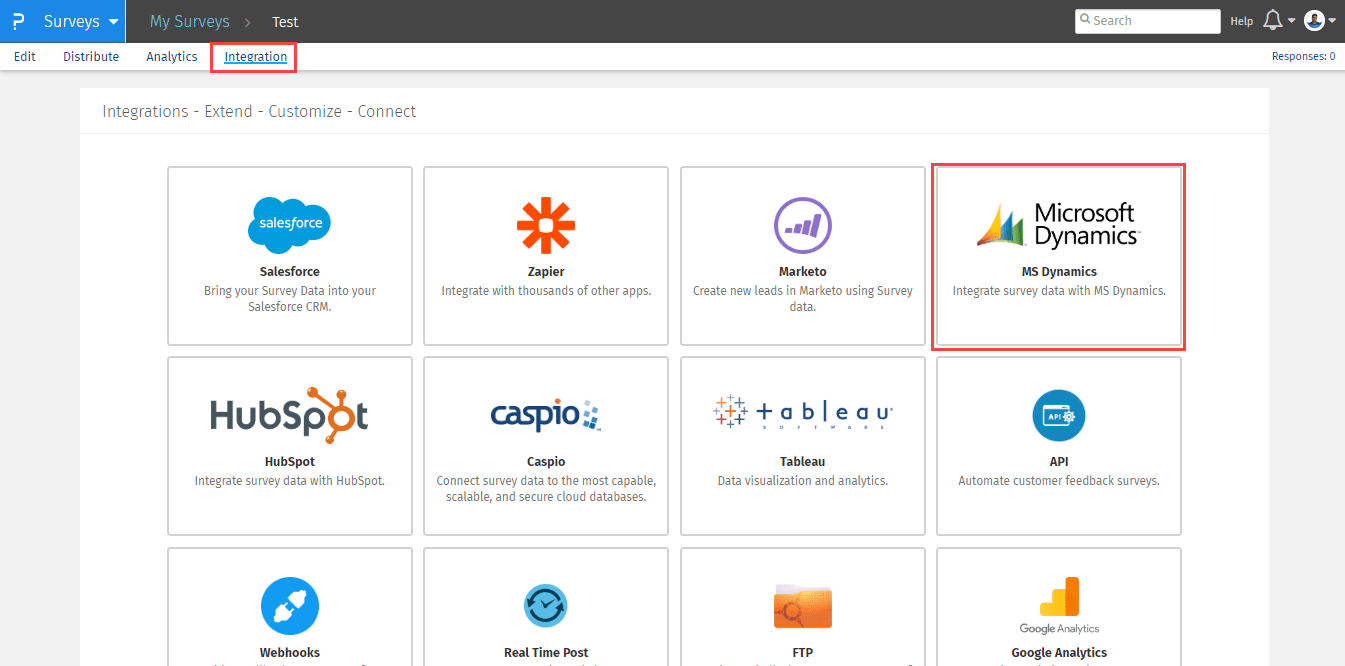Click the Microsoft Dynamics logo
Screen dimensions: 1345x666
[x=1058, y=225]
